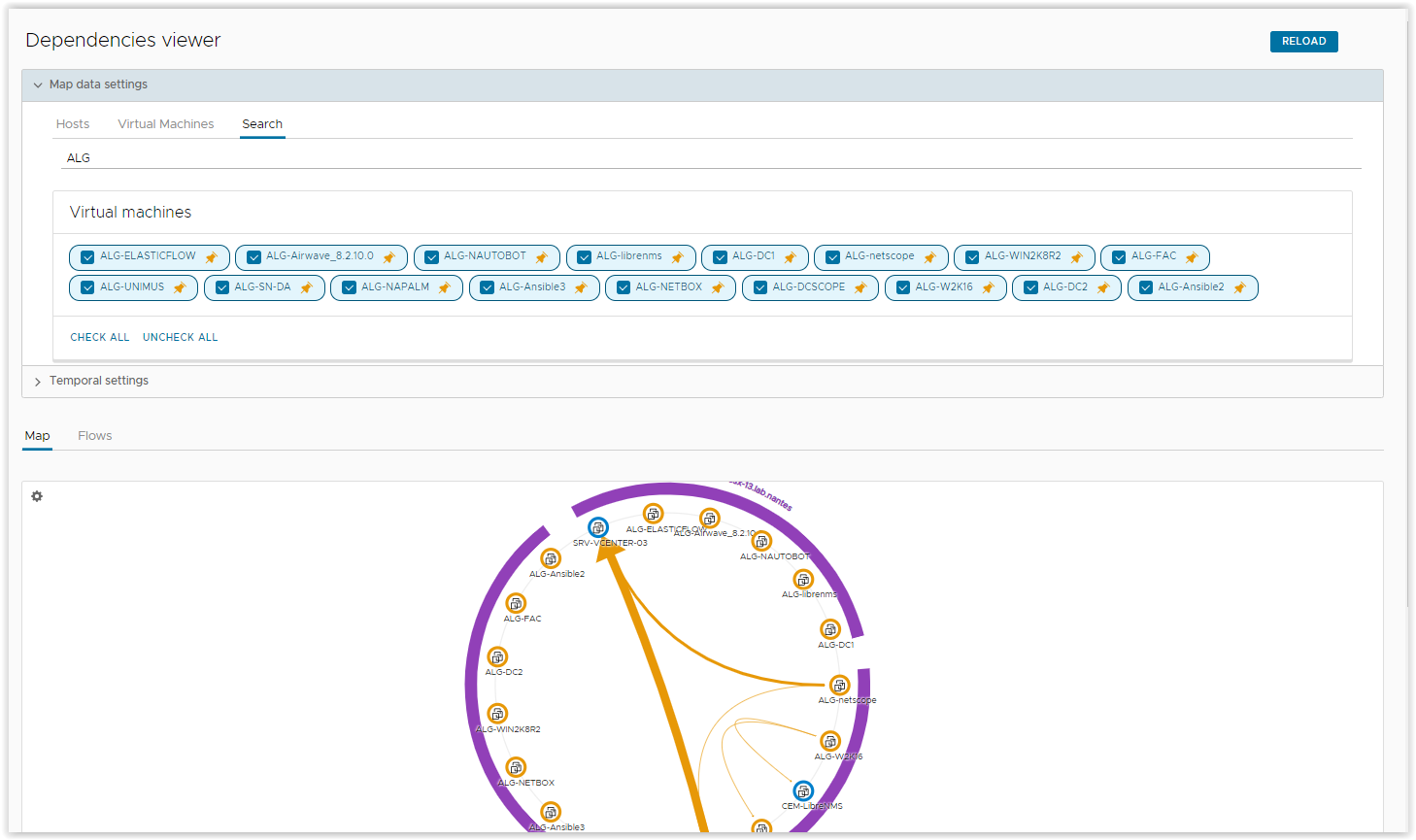Select the ALG-FAC map node
The width and height of the screenshot is (1416, 840).
tap(516, 603)
